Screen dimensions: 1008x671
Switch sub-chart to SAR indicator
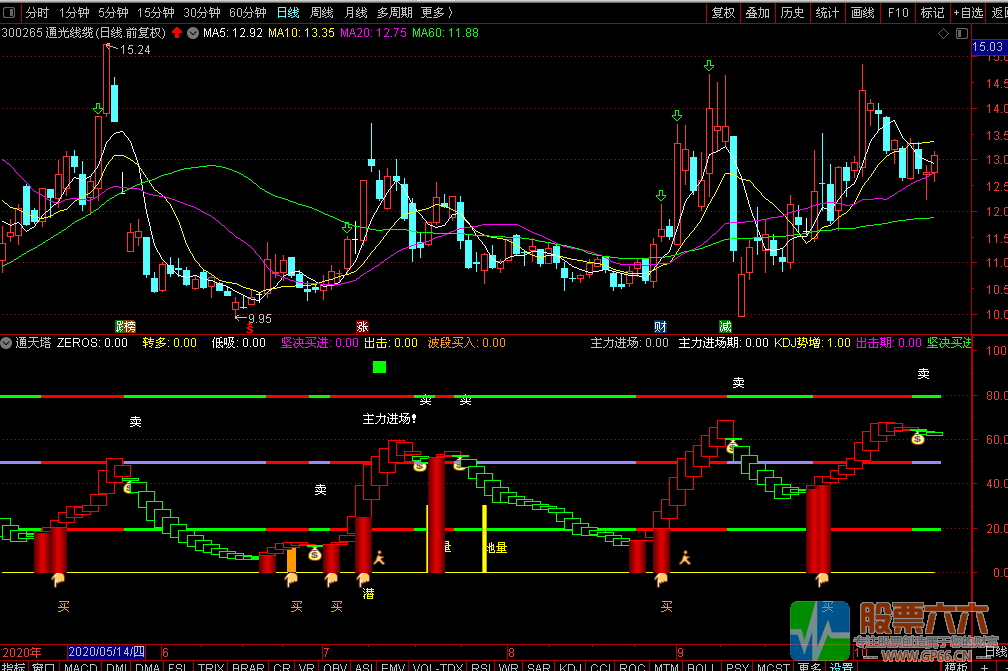[539, 666]
